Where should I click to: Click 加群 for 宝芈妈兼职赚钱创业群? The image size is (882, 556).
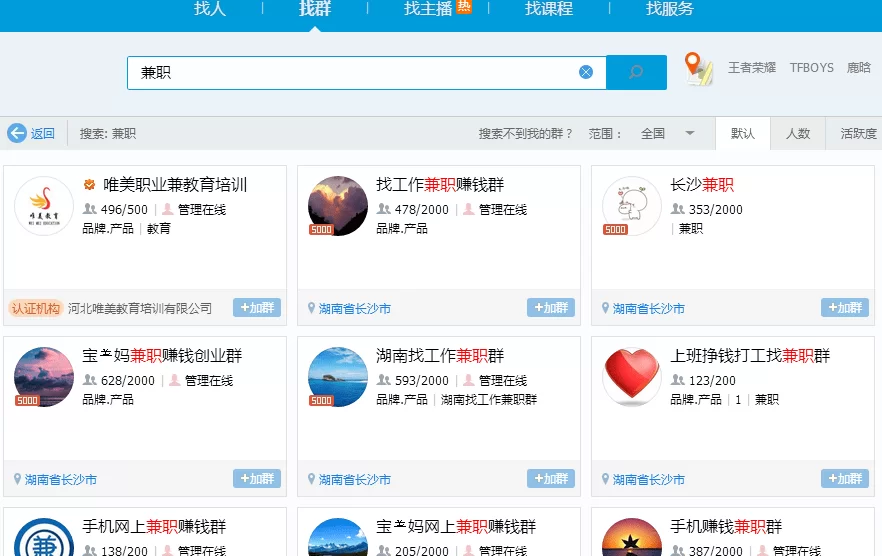point(257,479)
